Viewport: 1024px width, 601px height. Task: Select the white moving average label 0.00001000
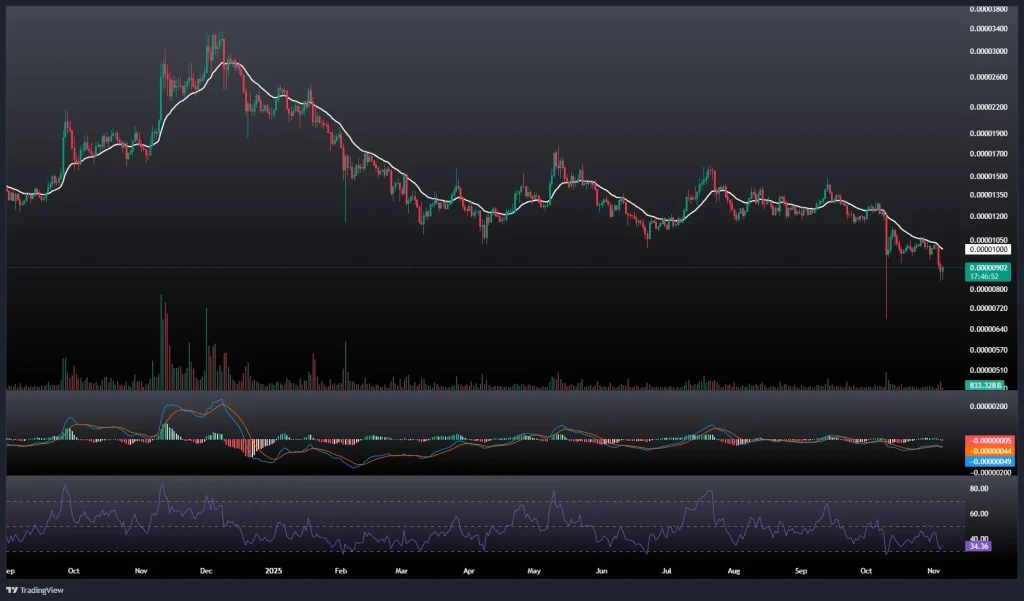[987, 249]
